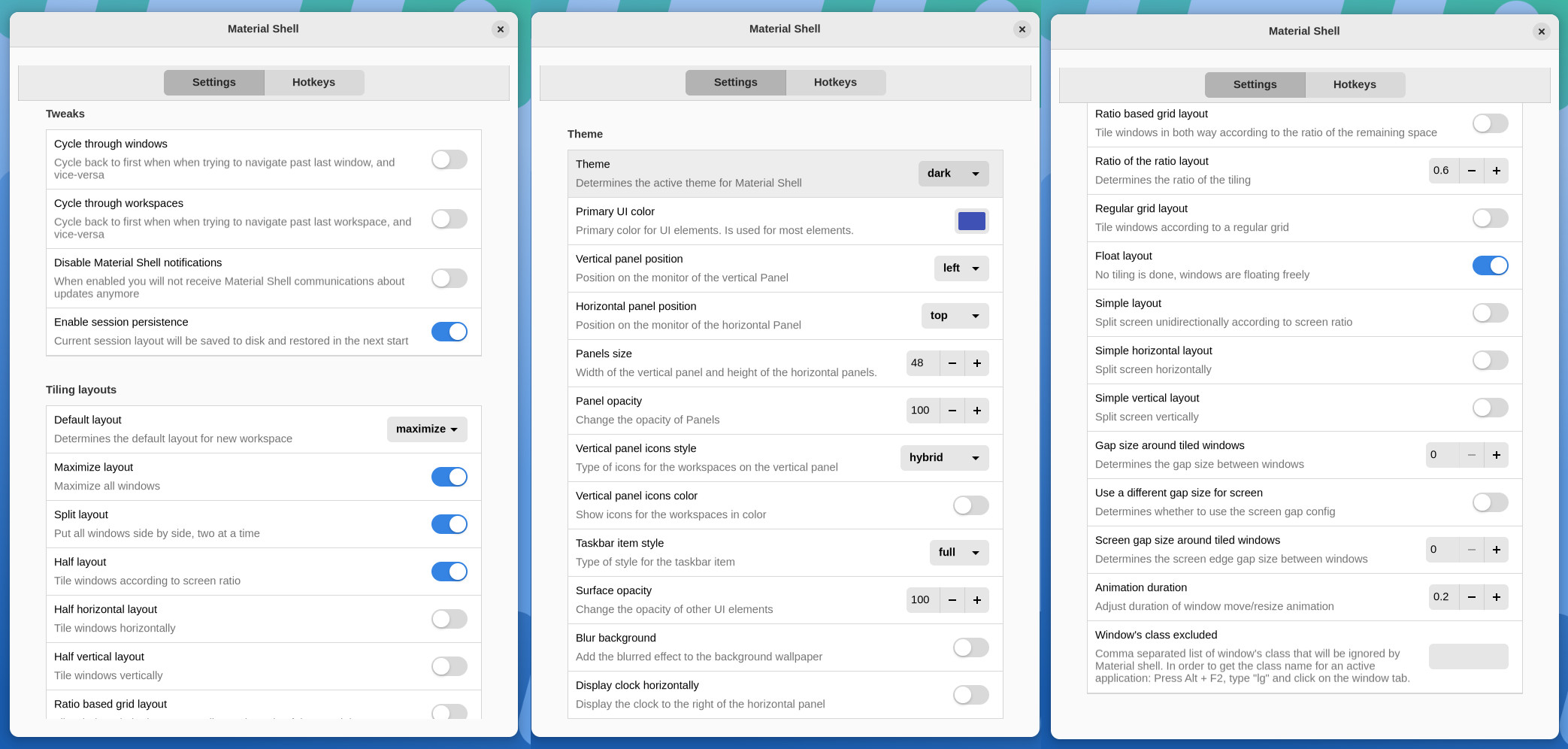1568x749 pixels.
Task: Decrease Panels size with minus button
Action: (x=952, y=363)
